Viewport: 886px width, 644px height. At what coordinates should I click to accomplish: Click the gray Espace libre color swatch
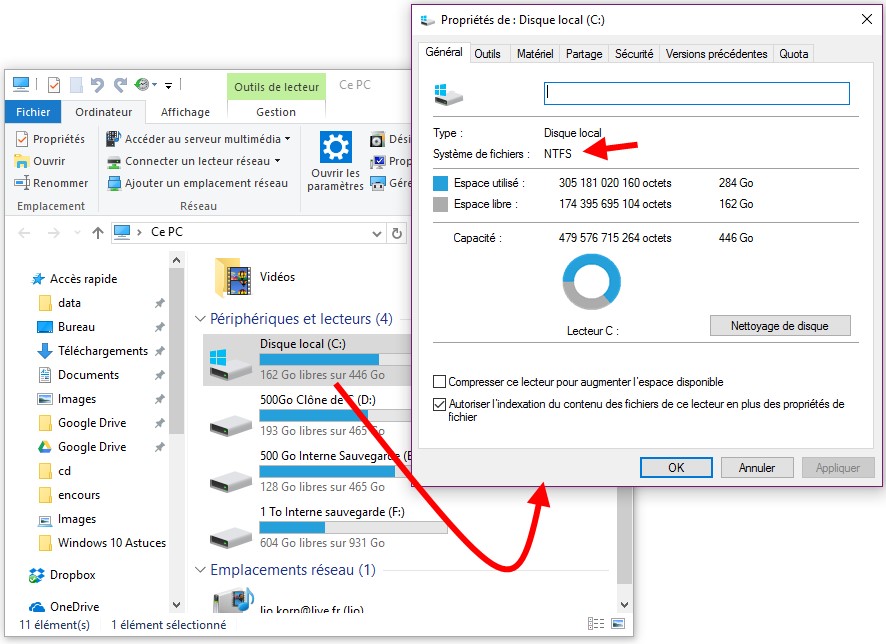click(x=440, y=204)
